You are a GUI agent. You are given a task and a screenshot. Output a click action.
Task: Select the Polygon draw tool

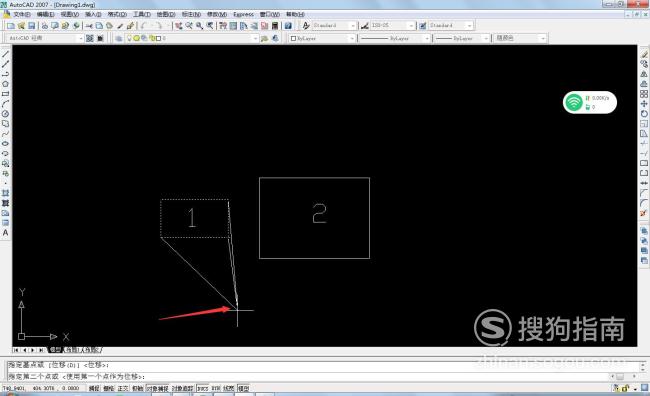click(x=5, y=84)
